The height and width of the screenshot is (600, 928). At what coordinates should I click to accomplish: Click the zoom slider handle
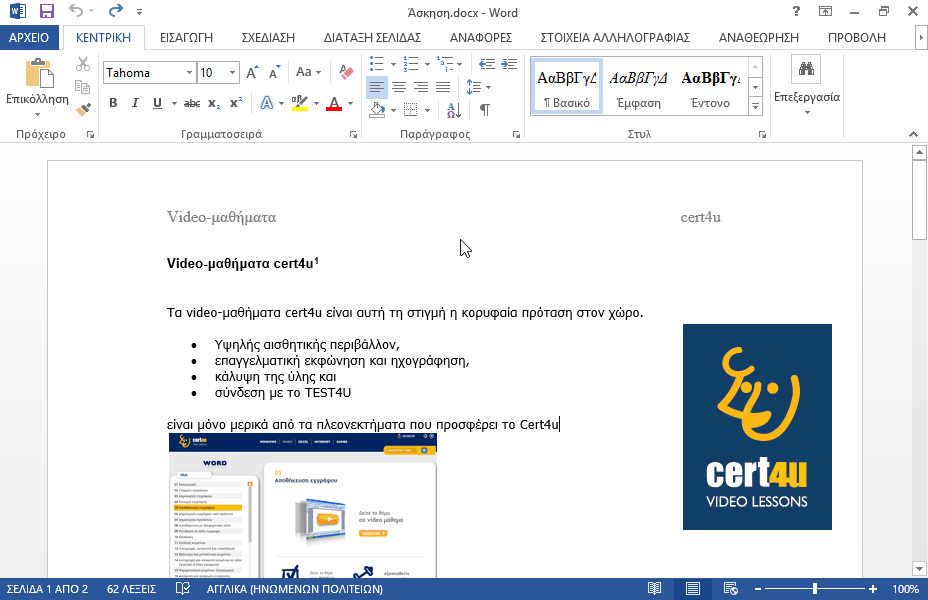[815, 589]
